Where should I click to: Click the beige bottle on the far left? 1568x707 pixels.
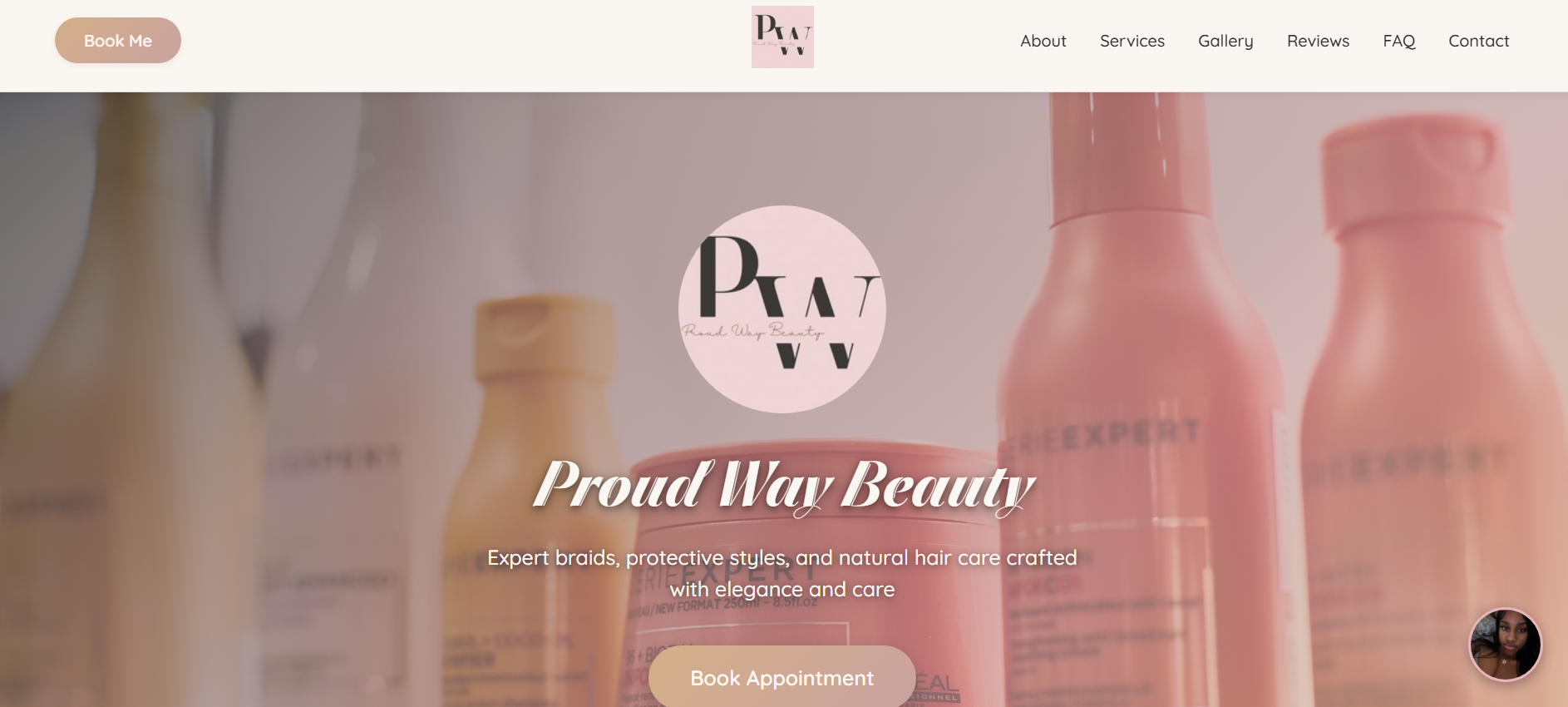coord(125,399)
